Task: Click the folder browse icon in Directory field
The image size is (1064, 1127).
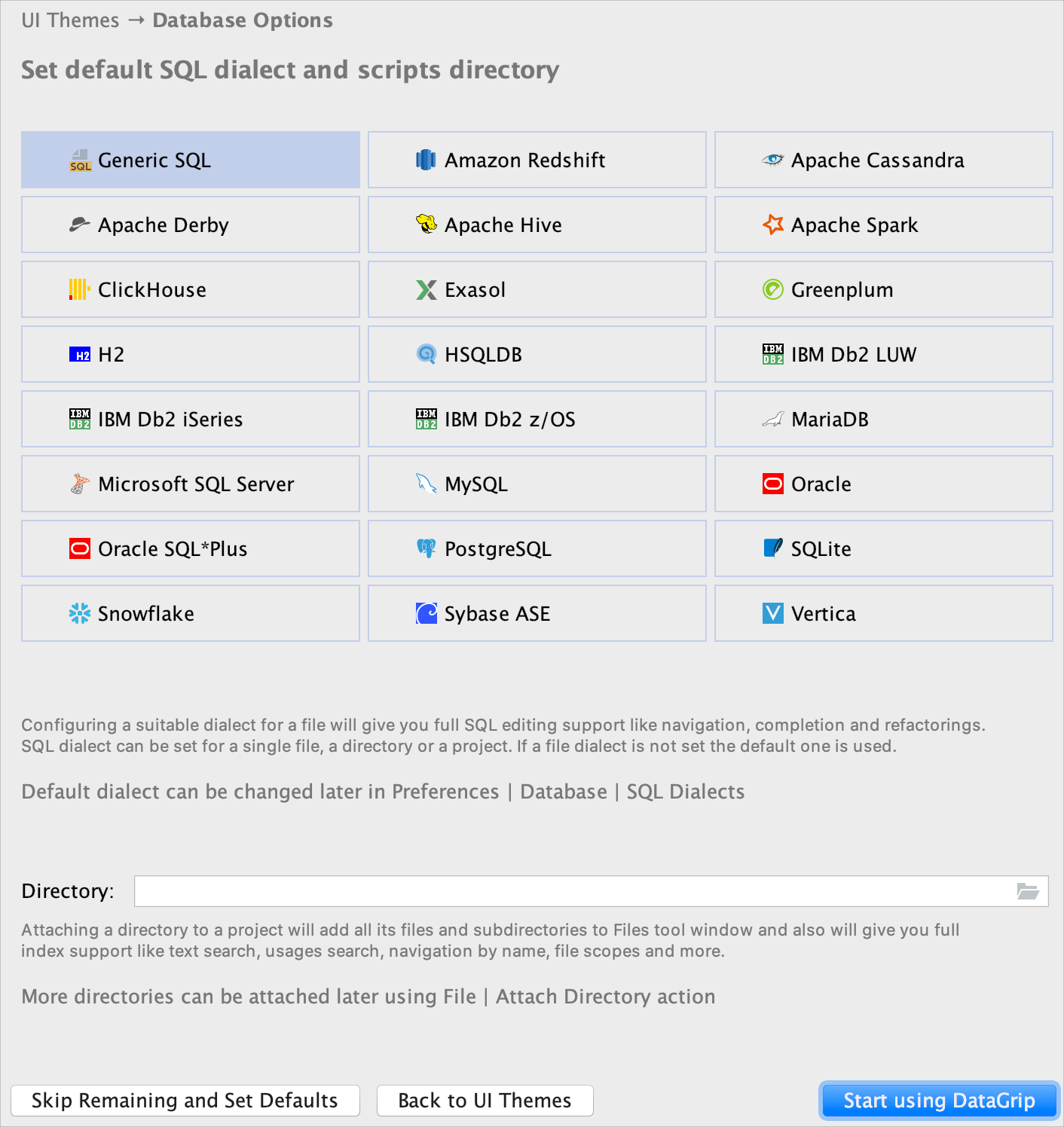Action: click(1028, 891)
